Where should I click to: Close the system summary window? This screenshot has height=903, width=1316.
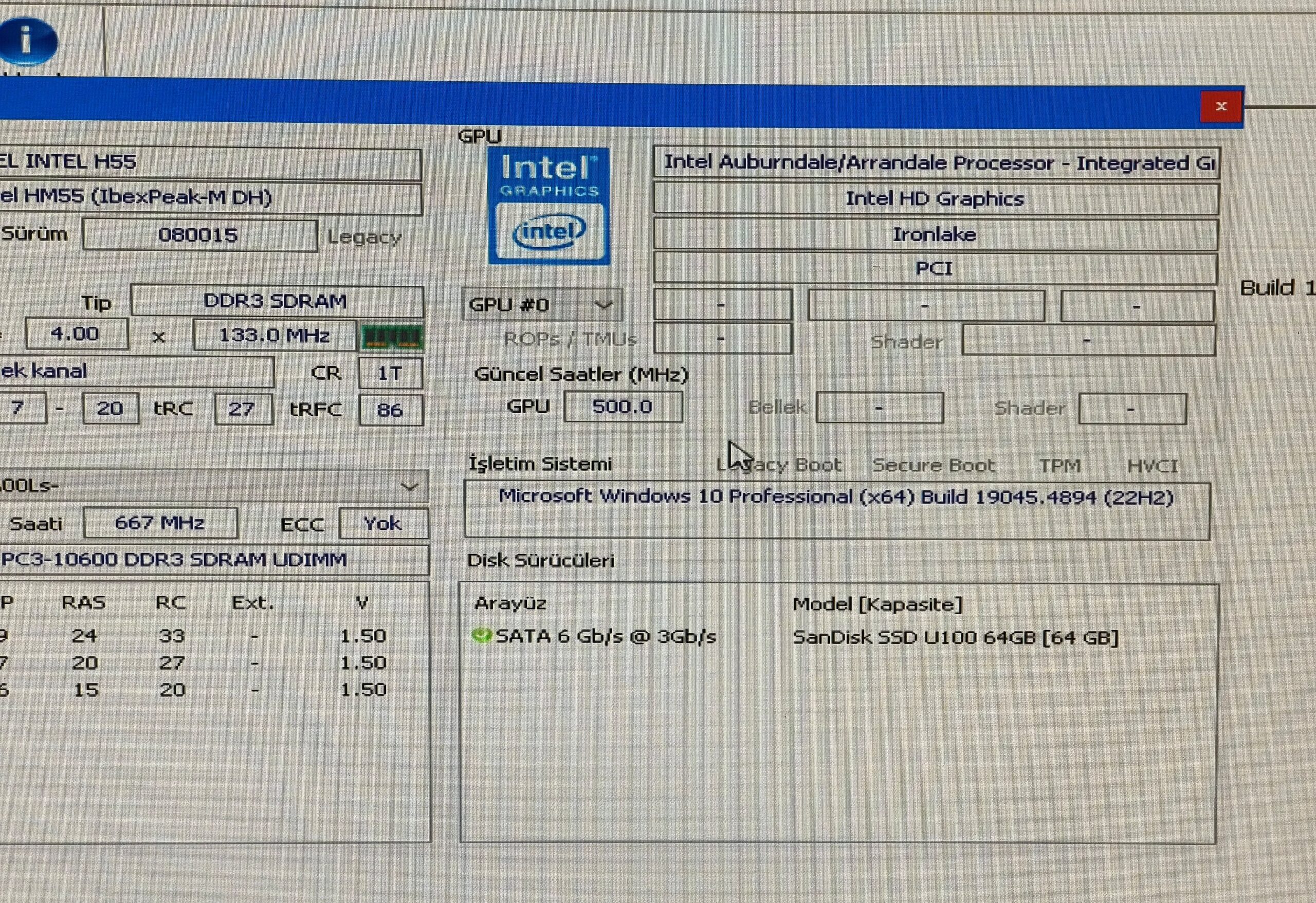point(1221,106)
